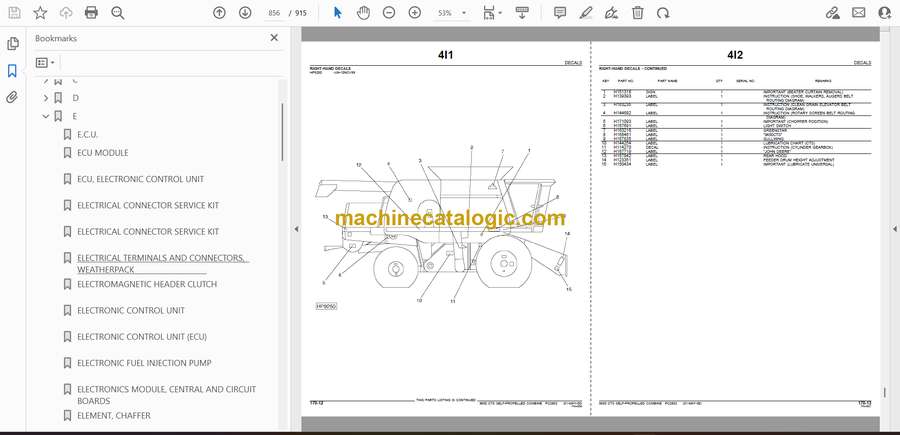Image resolution: width=900 pixels, height=435 pixels.
Task: Open the account profile icon
Action: pos(885,13)
